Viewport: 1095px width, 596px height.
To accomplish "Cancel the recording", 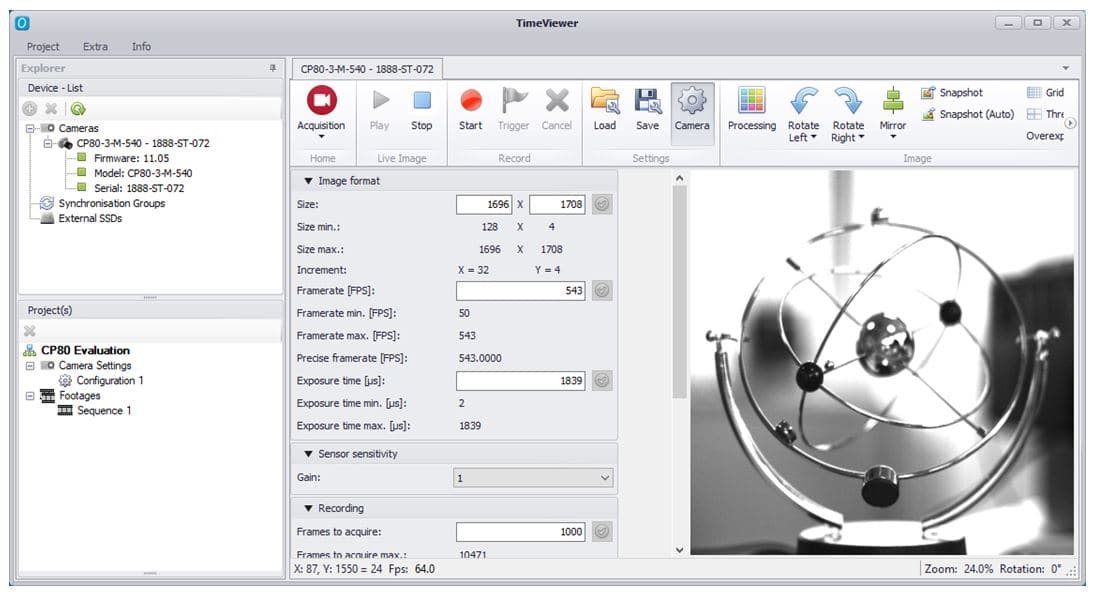I will [557, 109].
